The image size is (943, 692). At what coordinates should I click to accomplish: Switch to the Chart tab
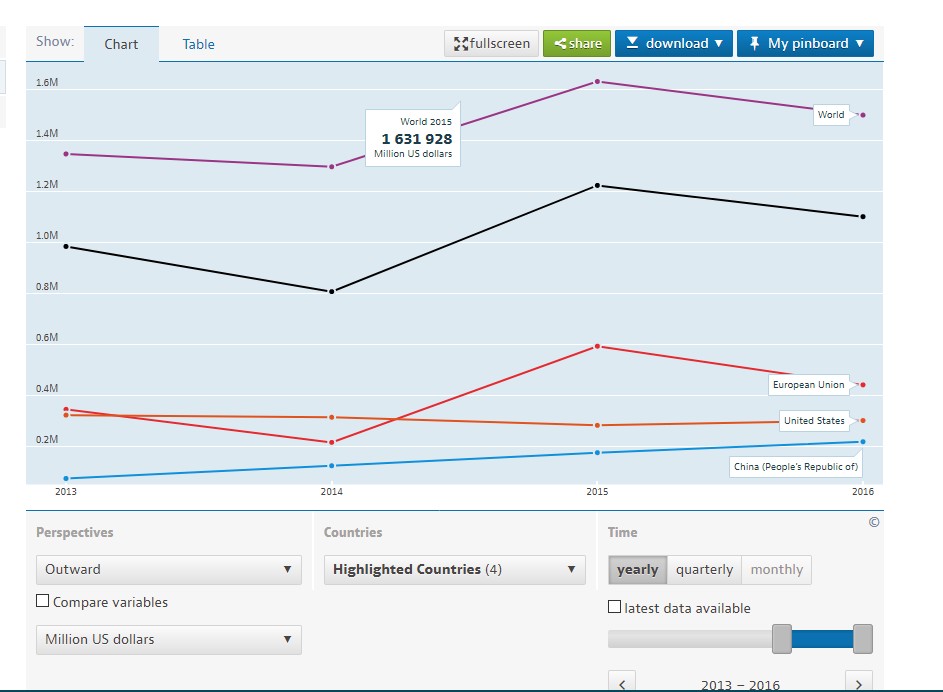pos(121,44)
